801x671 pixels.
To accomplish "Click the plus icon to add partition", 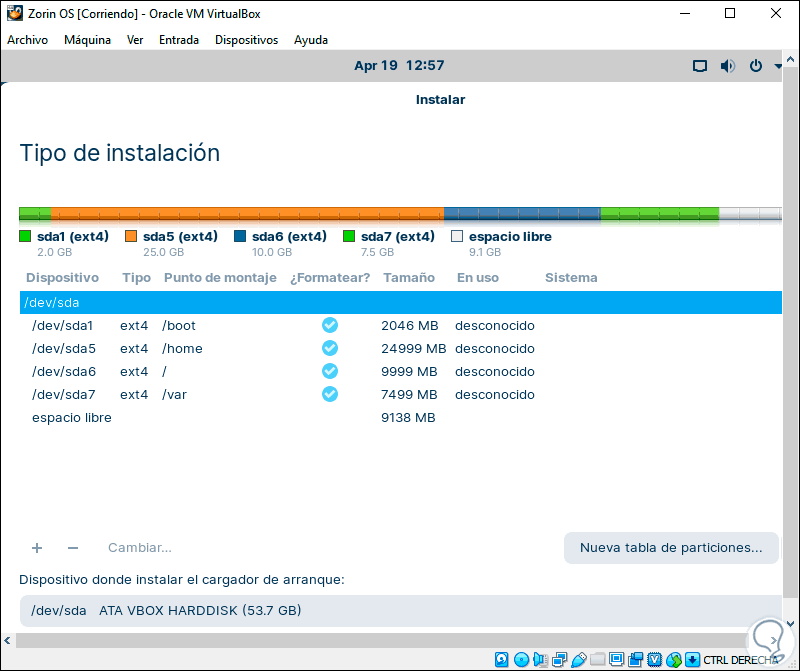I will [37, 548].
